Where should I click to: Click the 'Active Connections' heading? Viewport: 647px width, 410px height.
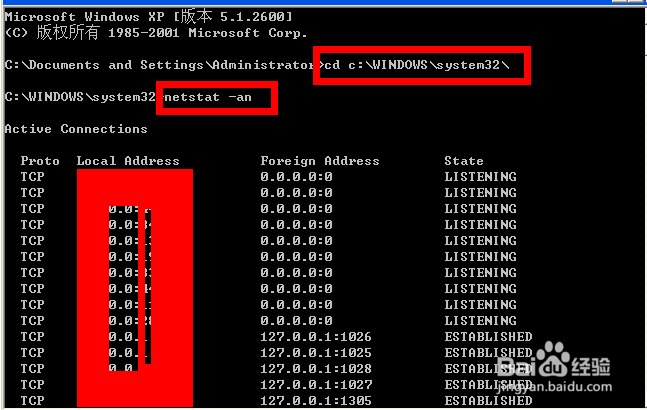coord(76,129)
